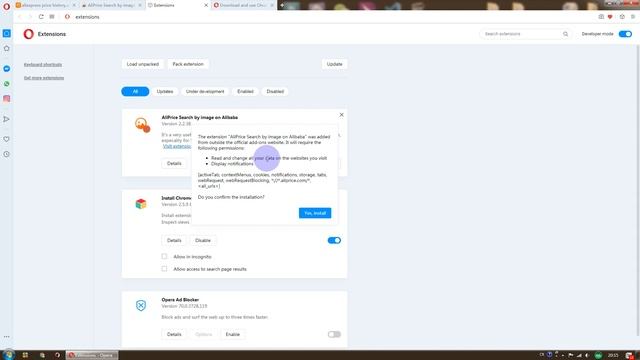Open the start page grid icon in toolbar
The width and height of the screenshot is (640, 360).
(x=52, y=17)
